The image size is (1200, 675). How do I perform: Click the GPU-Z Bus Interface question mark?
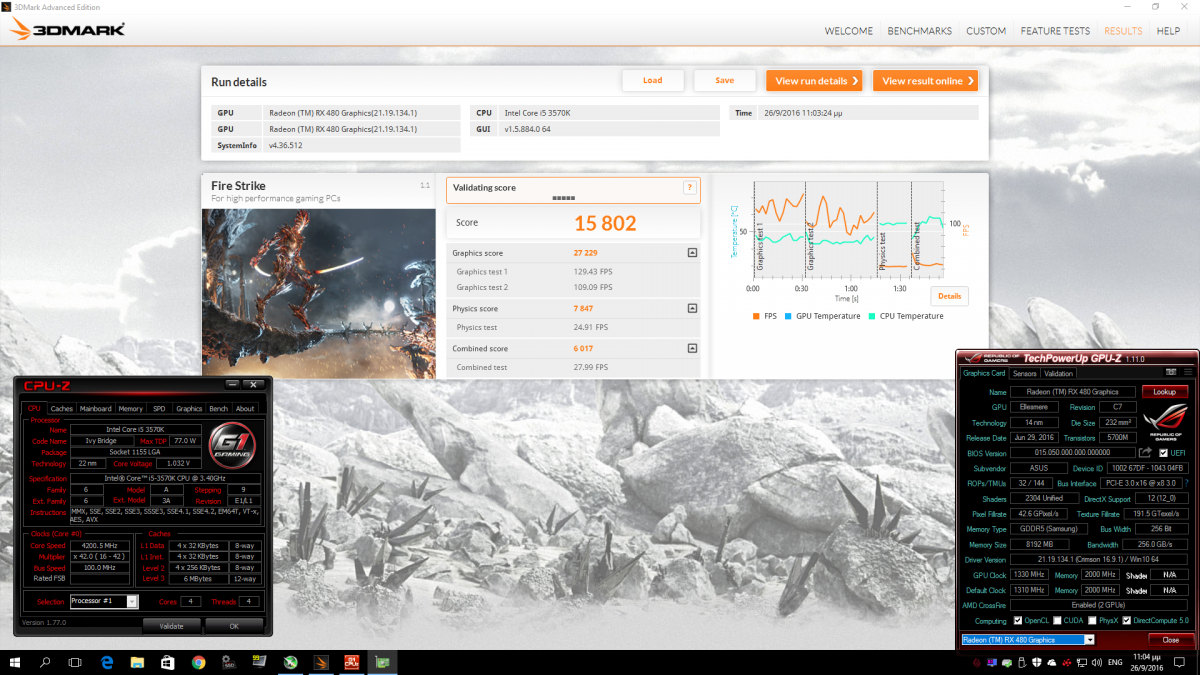1188,483
